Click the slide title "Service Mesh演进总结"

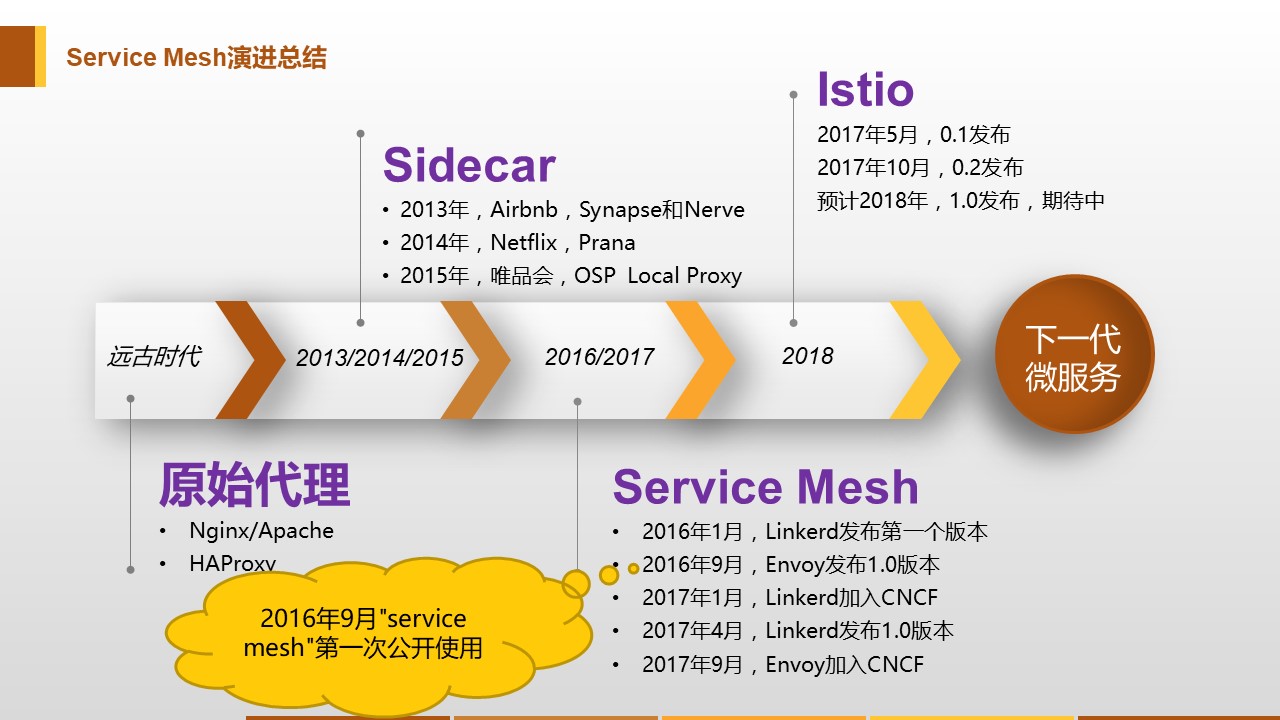tap(196, 57)
